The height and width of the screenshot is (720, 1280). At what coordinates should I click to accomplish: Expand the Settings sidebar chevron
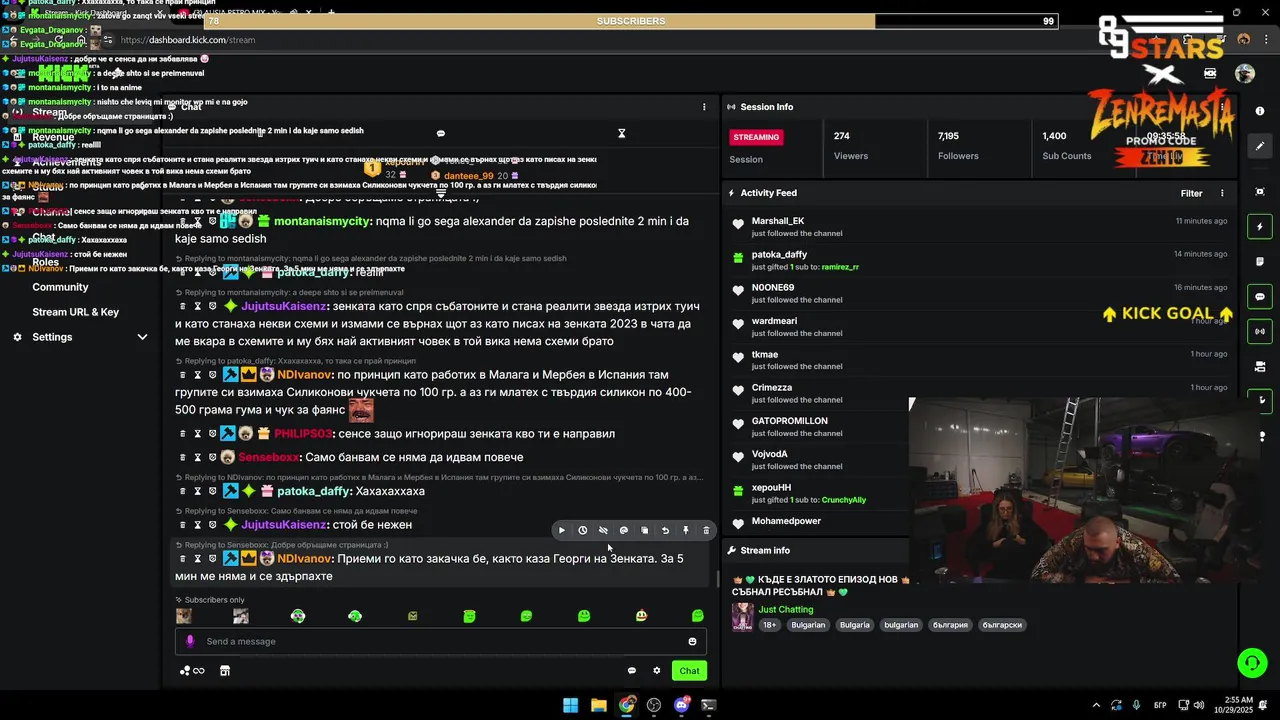coord(142,337)
